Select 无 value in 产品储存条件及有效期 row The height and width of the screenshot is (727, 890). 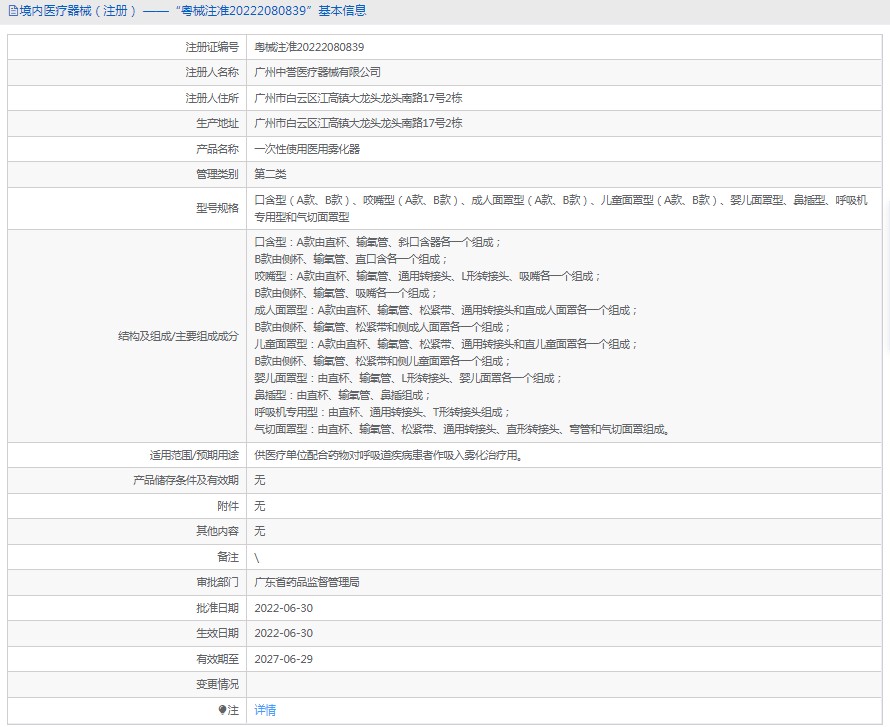tap(259, 480)
